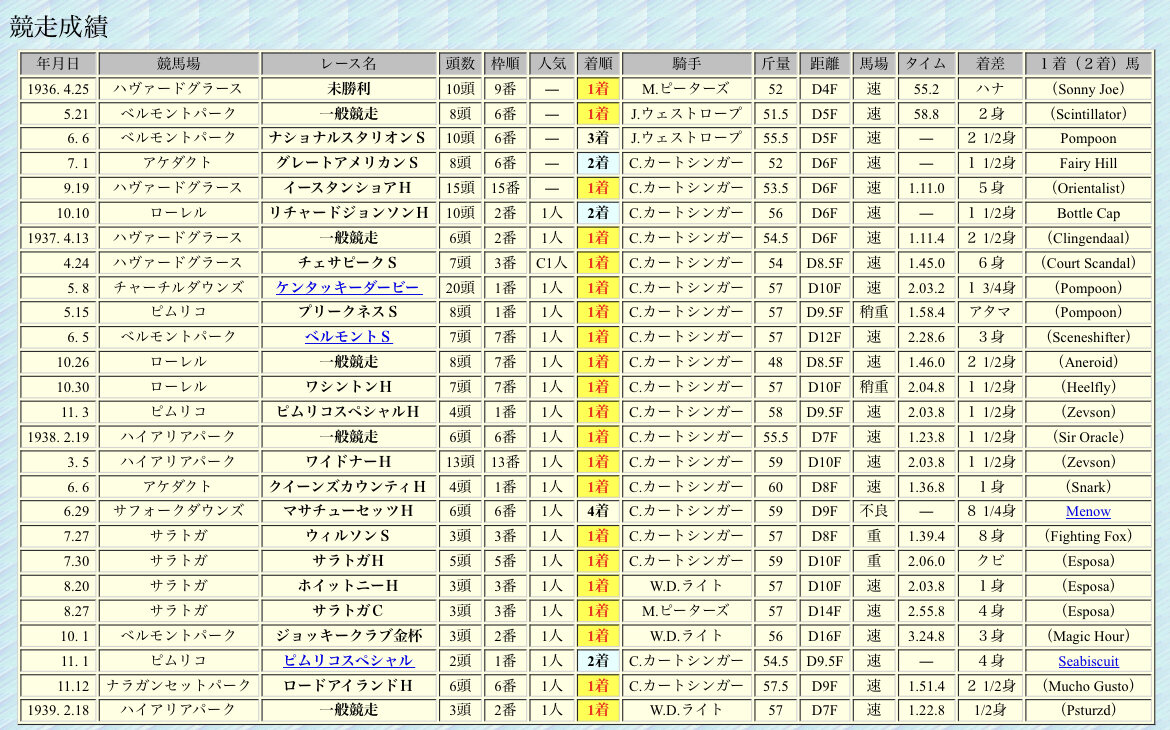Click the 競馬場 column header

178,63
